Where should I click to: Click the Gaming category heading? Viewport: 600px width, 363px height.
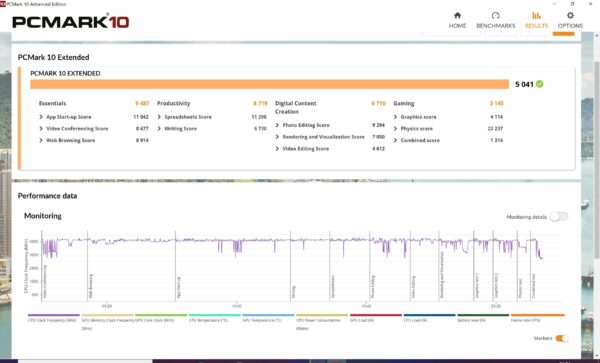[x=404, y=103]
